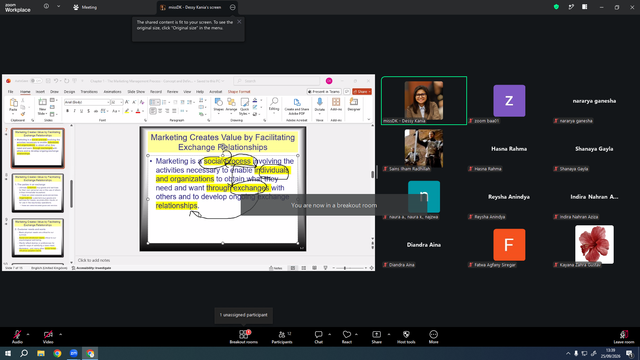Screen dimensions: 640x360
Task: Toggle AutoSave switch in PowerPoint
Action: 36,81
